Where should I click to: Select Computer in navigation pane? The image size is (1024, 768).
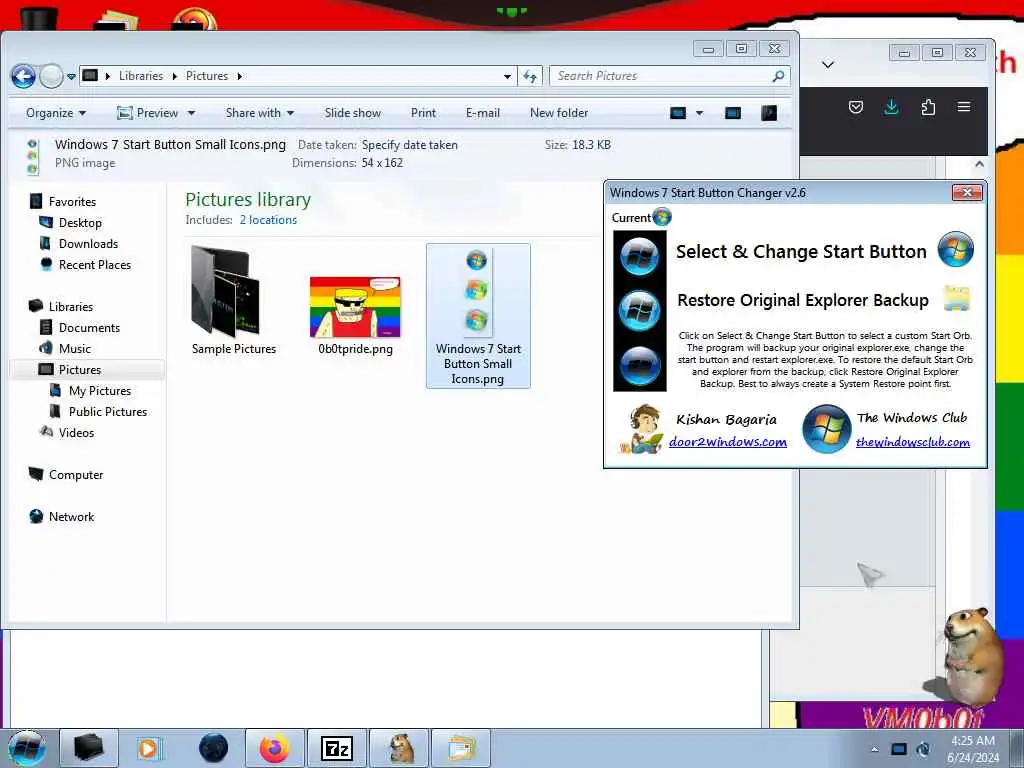tap(76, 475)
